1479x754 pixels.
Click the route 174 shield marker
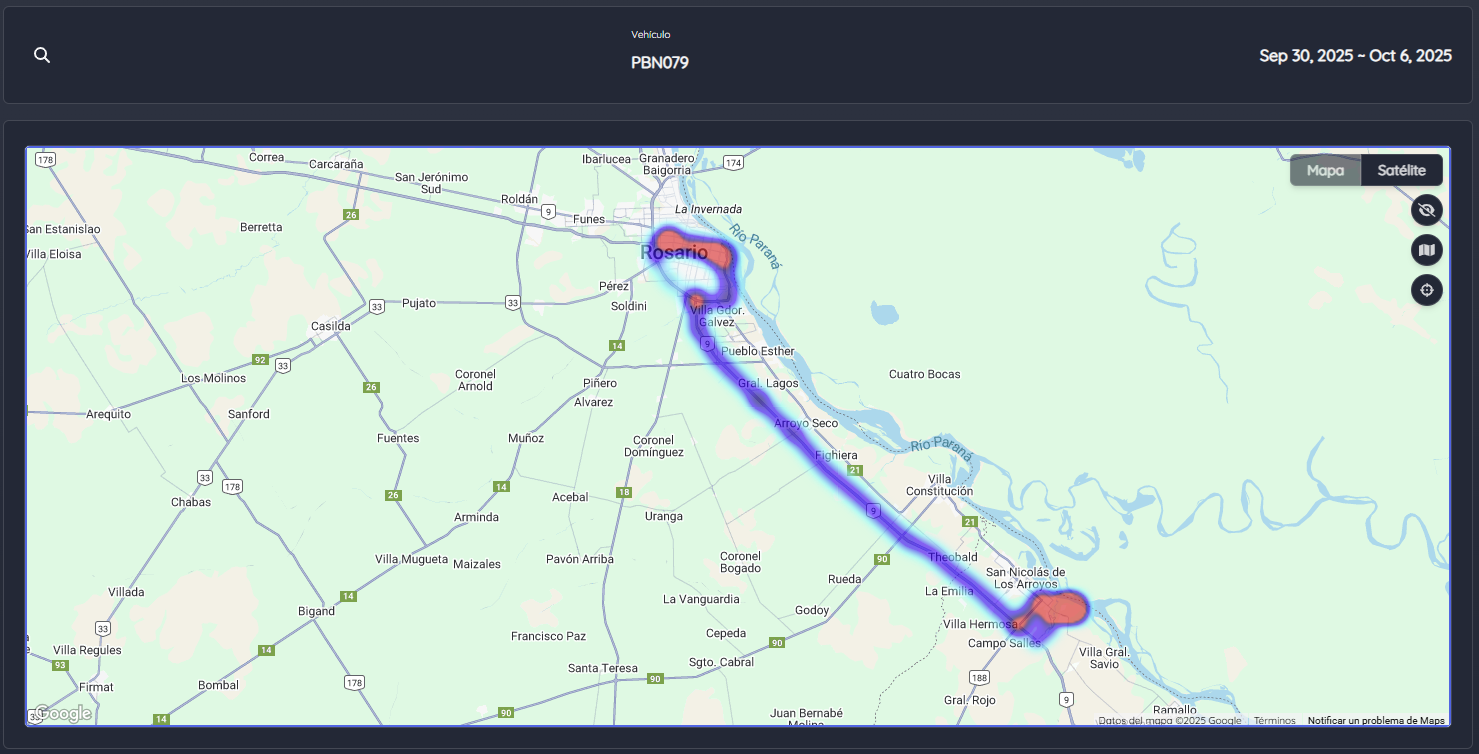734,162
